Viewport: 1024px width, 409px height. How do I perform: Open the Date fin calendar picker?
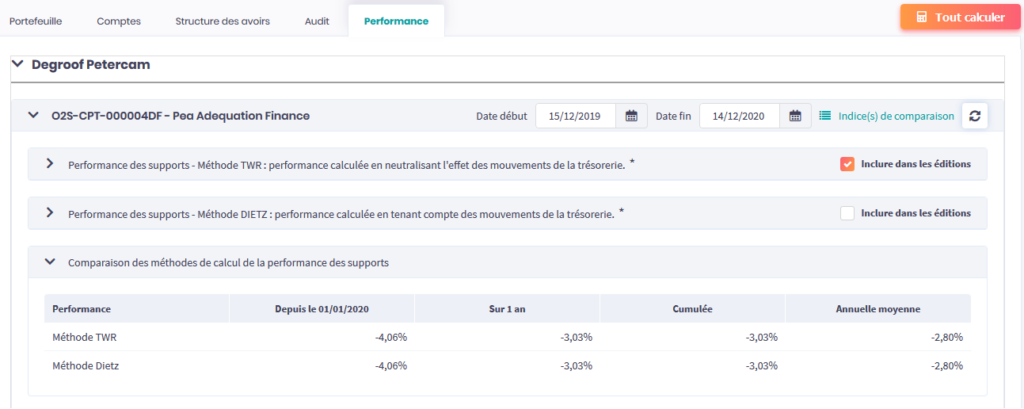click(794, 116)
